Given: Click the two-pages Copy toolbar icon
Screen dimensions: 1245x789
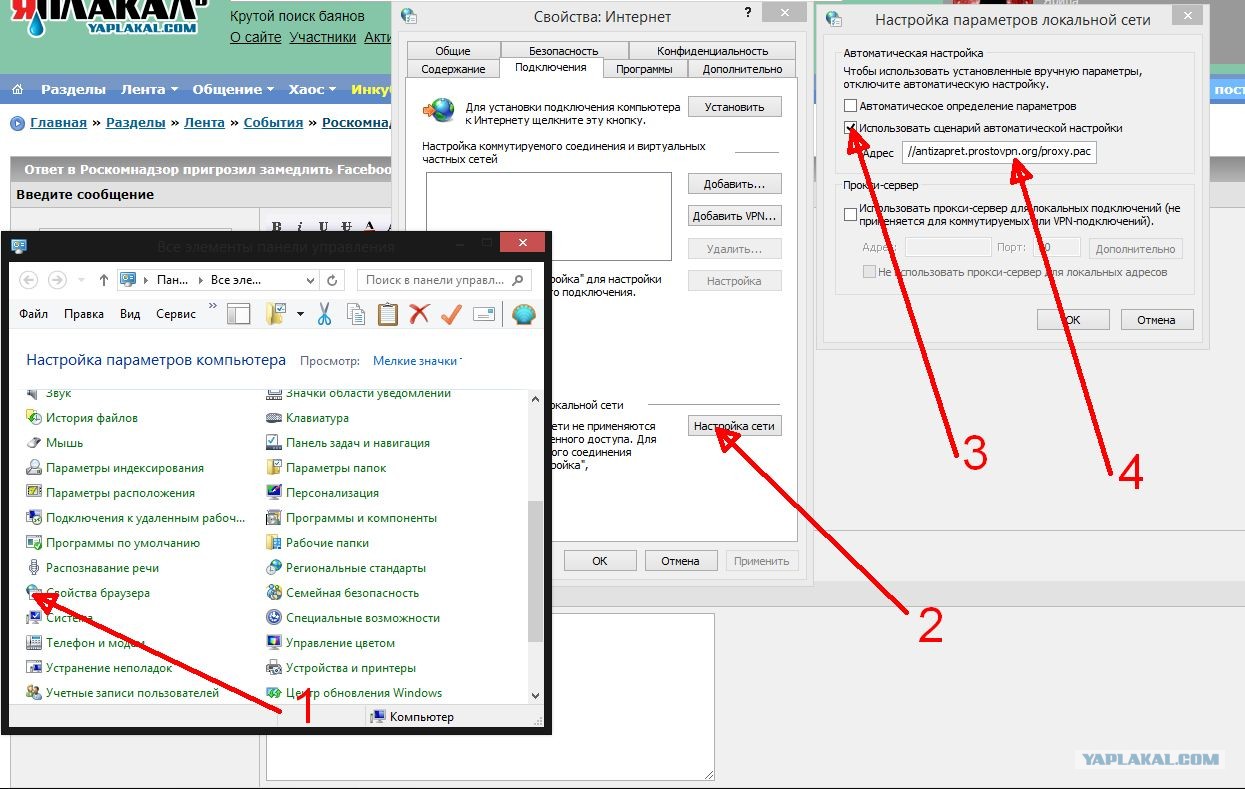Looking at the screenshot, I should point(356,314).
